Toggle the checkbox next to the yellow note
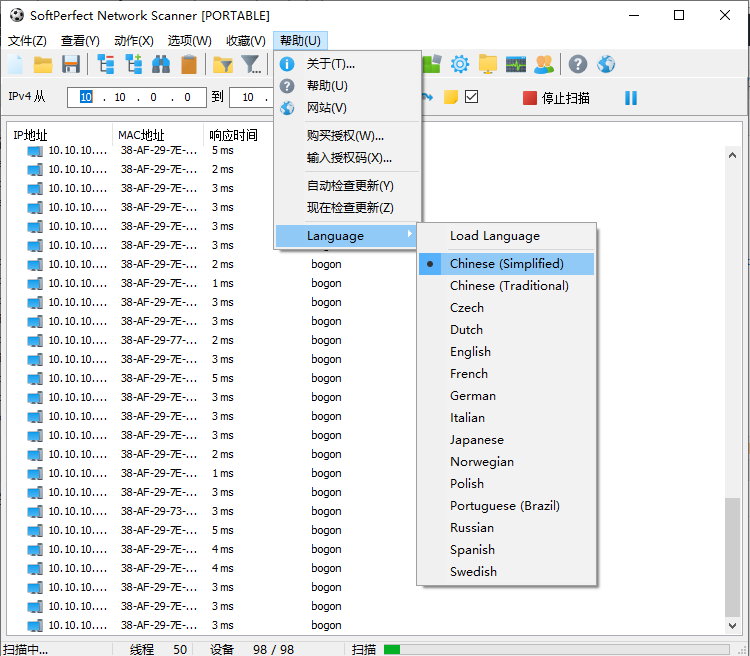 tap(472, 97)
